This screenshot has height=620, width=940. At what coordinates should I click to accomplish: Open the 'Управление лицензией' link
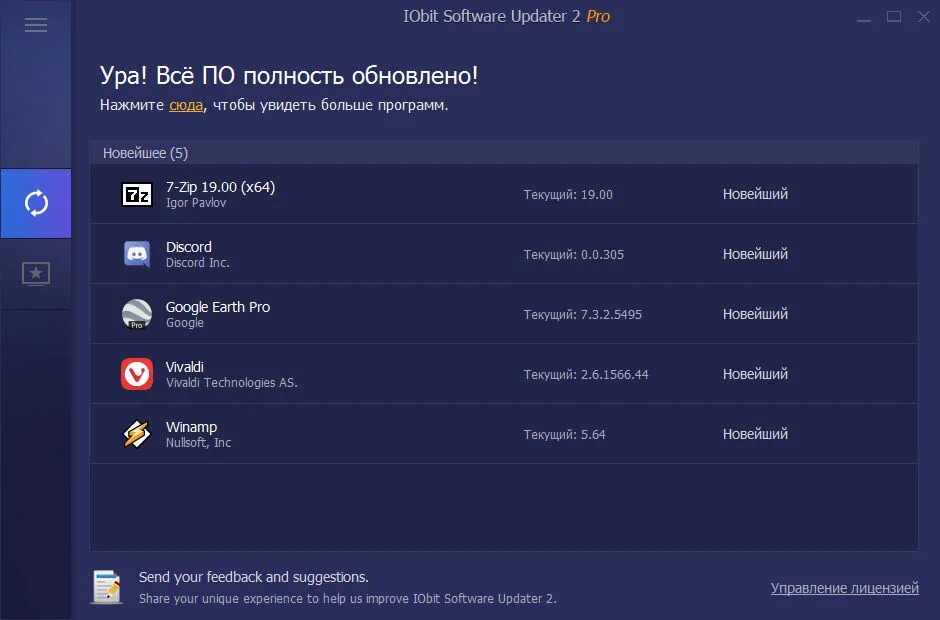(x=845, y=588)
